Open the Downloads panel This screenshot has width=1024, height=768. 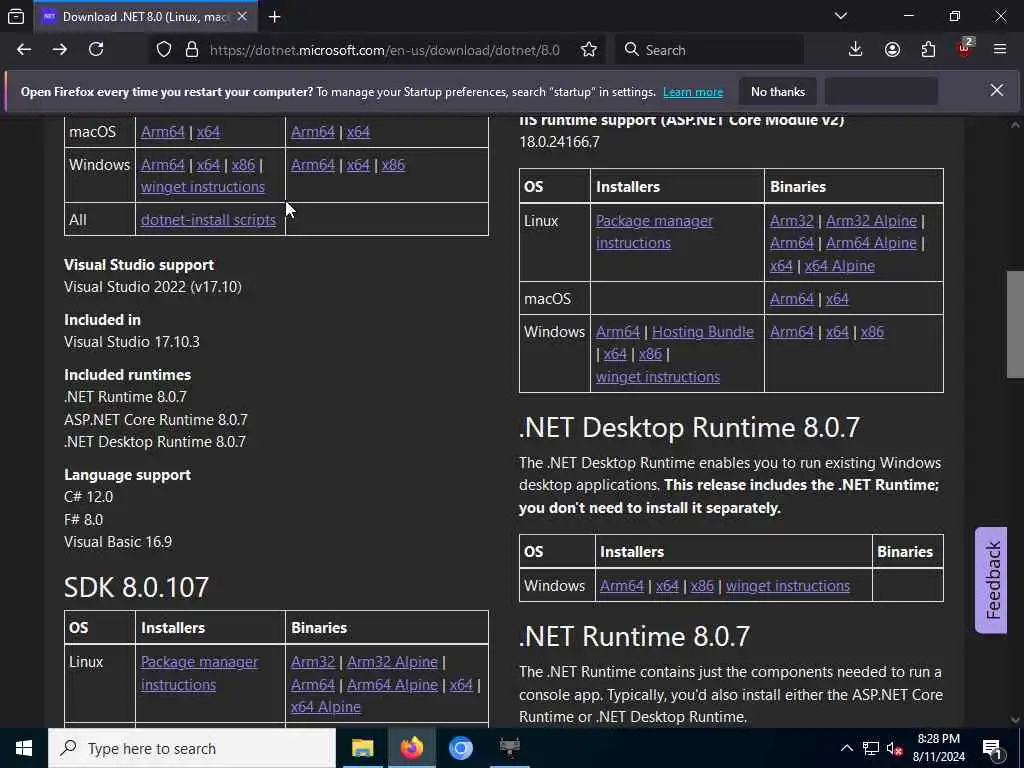point(856,50)
